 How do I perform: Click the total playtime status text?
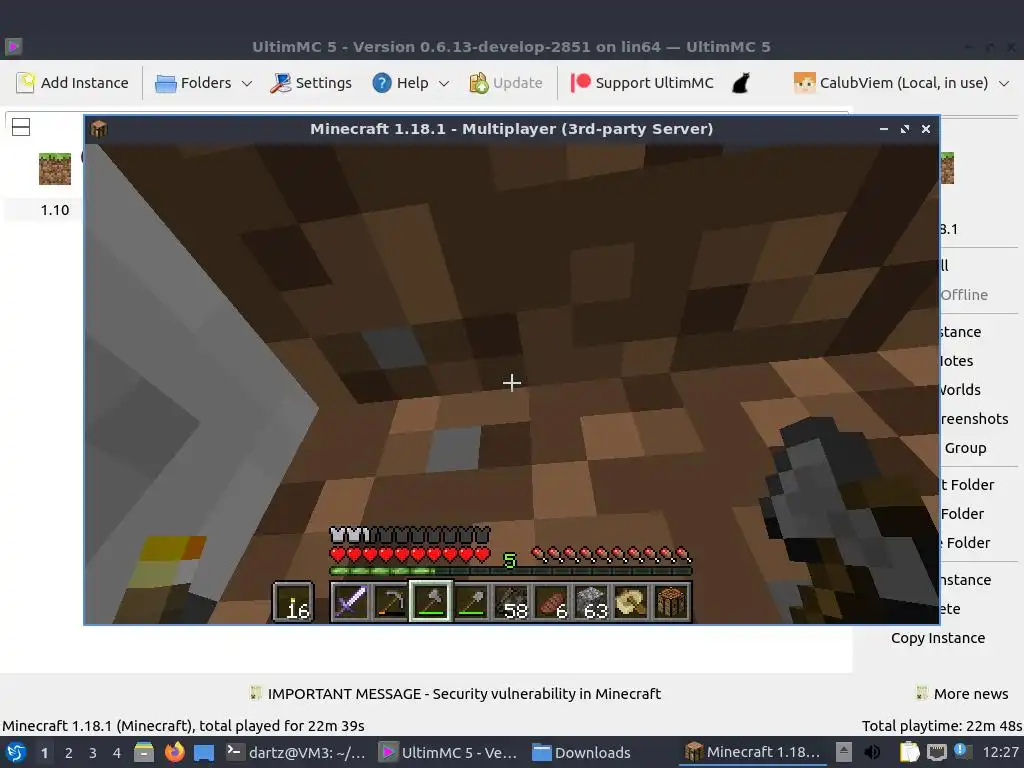[941, 726]
